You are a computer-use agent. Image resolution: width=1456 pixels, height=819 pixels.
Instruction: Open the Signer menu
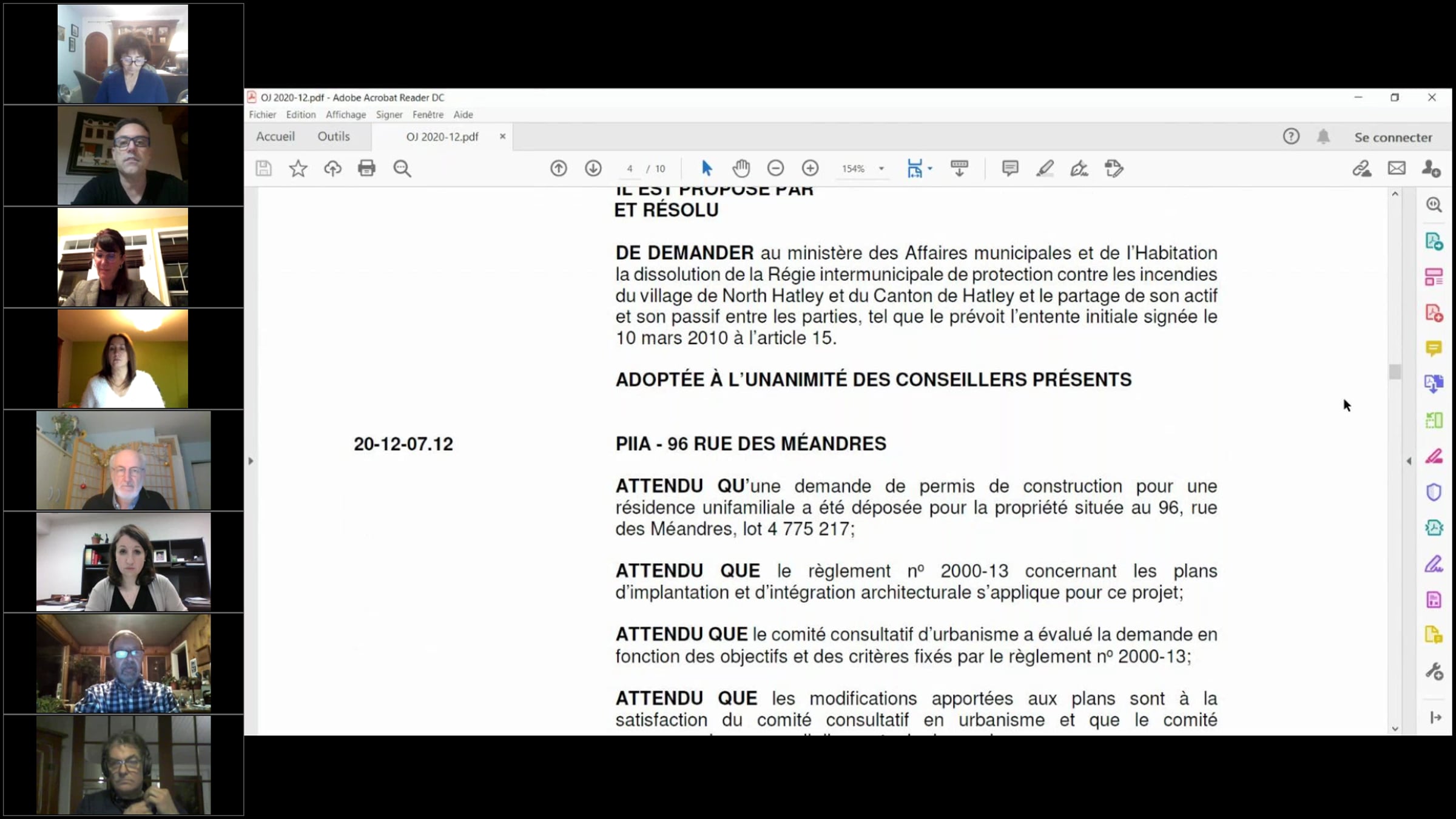click(389, 115)
